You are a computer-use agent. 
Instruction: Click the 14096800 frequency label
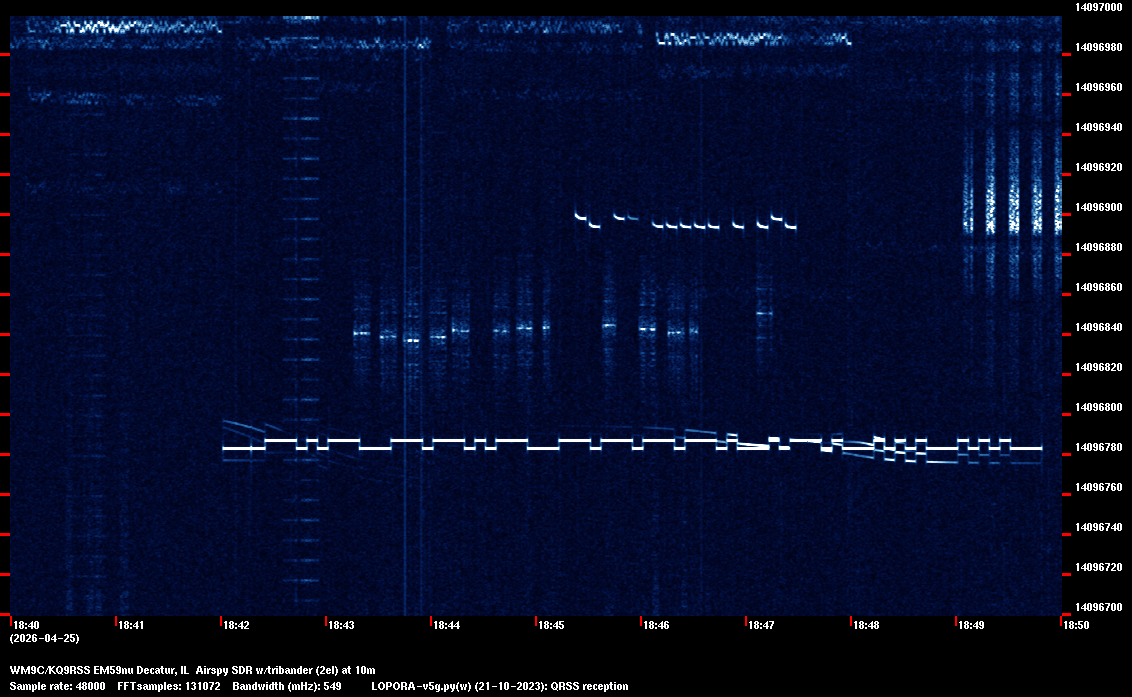[x=1099, y=407]
